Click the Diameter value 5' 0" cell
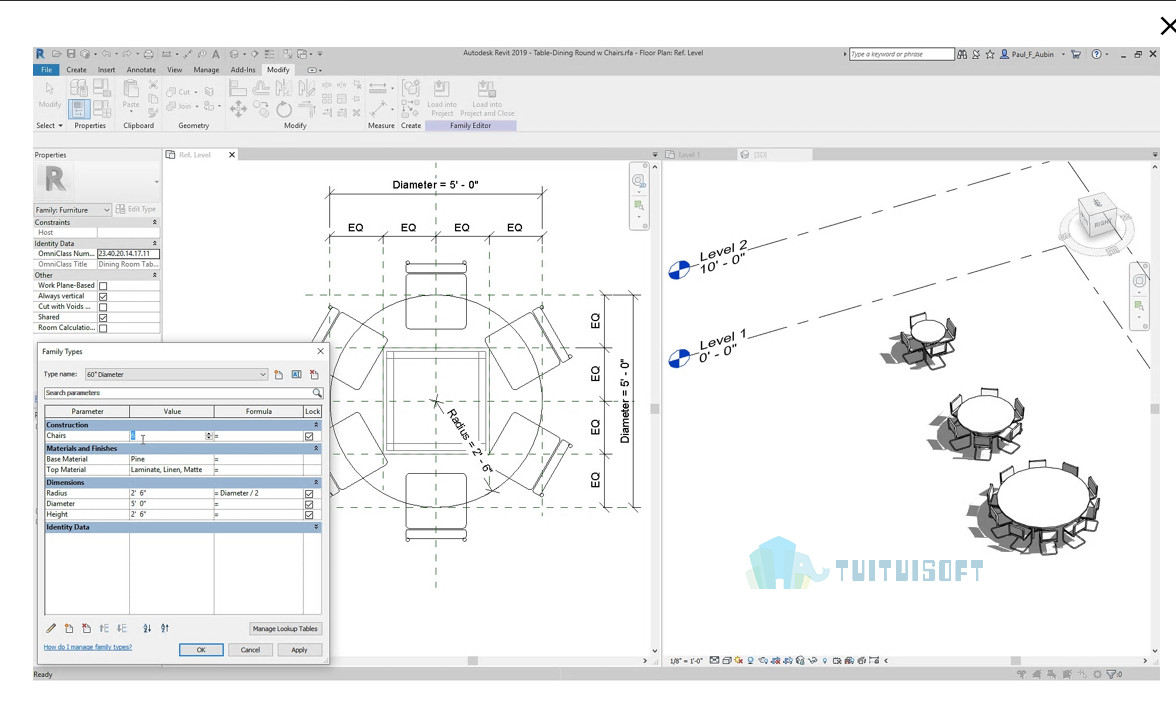This screenshot has width=1176, height=703. pyautogui.click(x=172, y=504)
